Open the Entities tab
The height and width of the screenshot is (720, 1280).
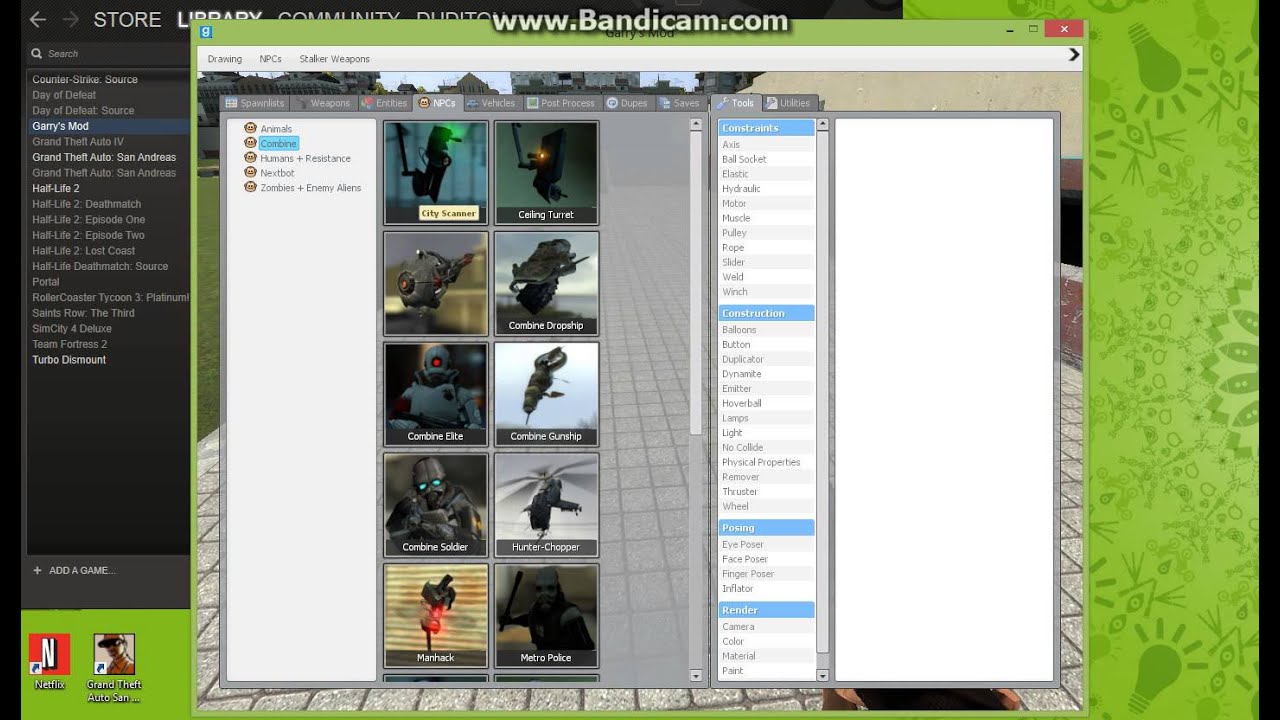(384, 103)
